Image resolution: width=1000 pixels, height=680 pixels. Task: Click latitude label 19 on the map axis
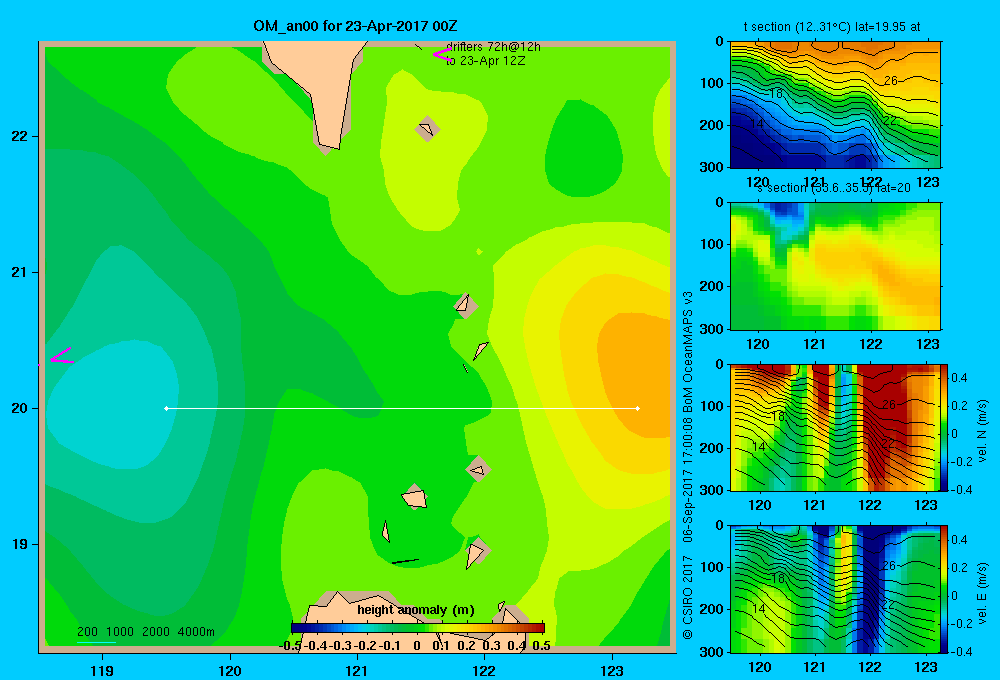tap(20, 544)
